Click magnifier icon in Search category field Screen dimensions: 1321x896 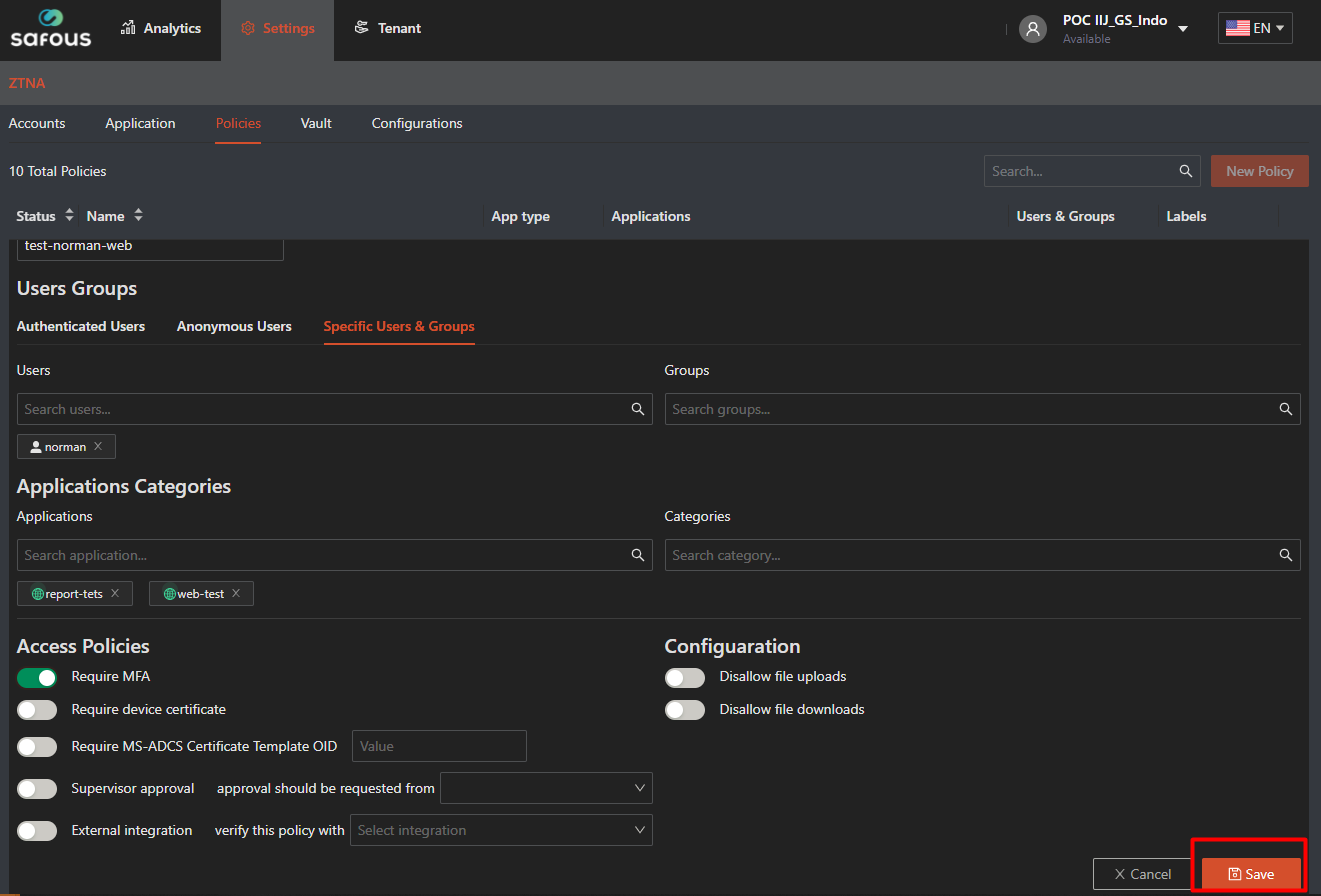pos(1285,555)
